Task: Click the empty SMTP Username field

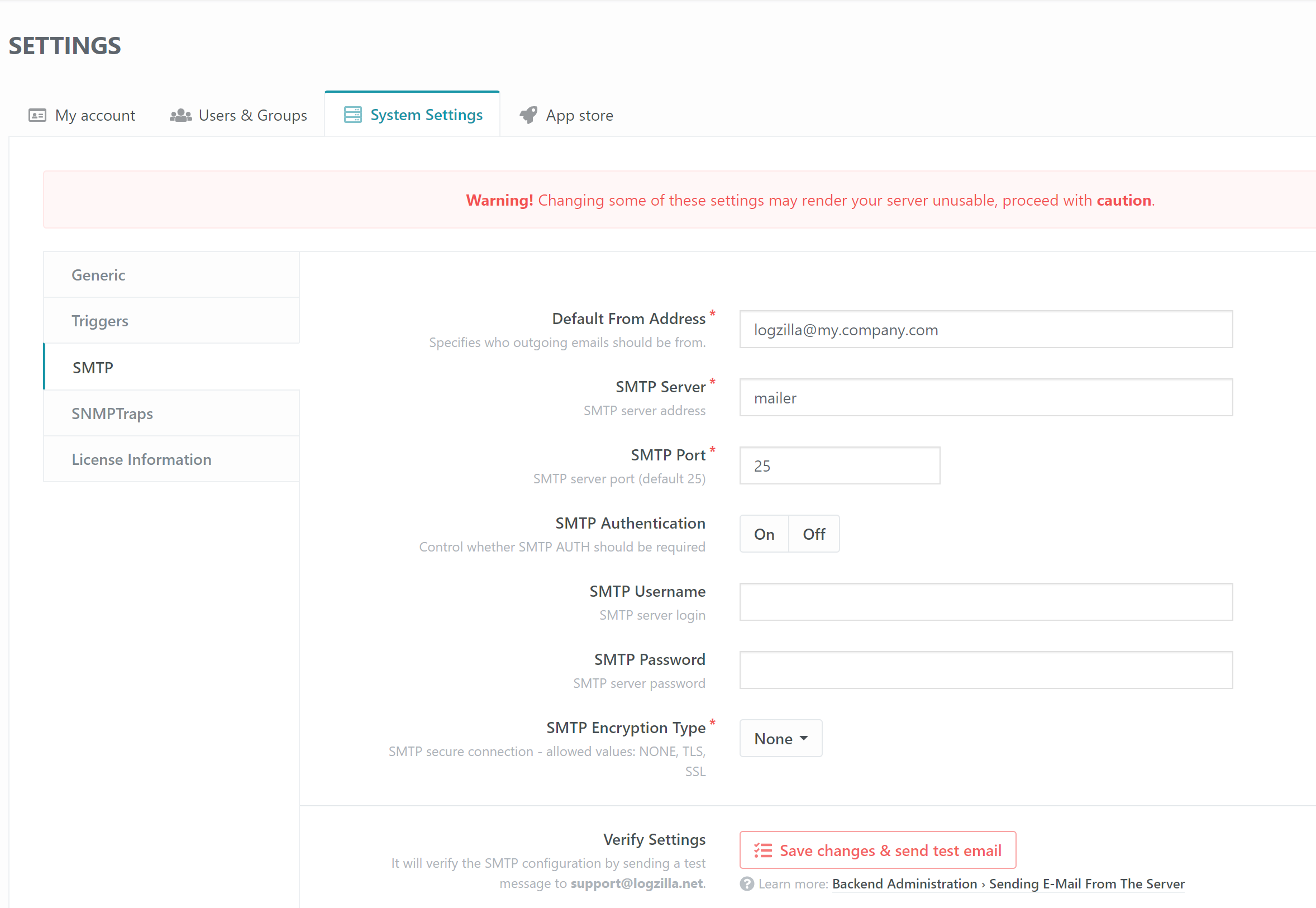Action: 985,602
